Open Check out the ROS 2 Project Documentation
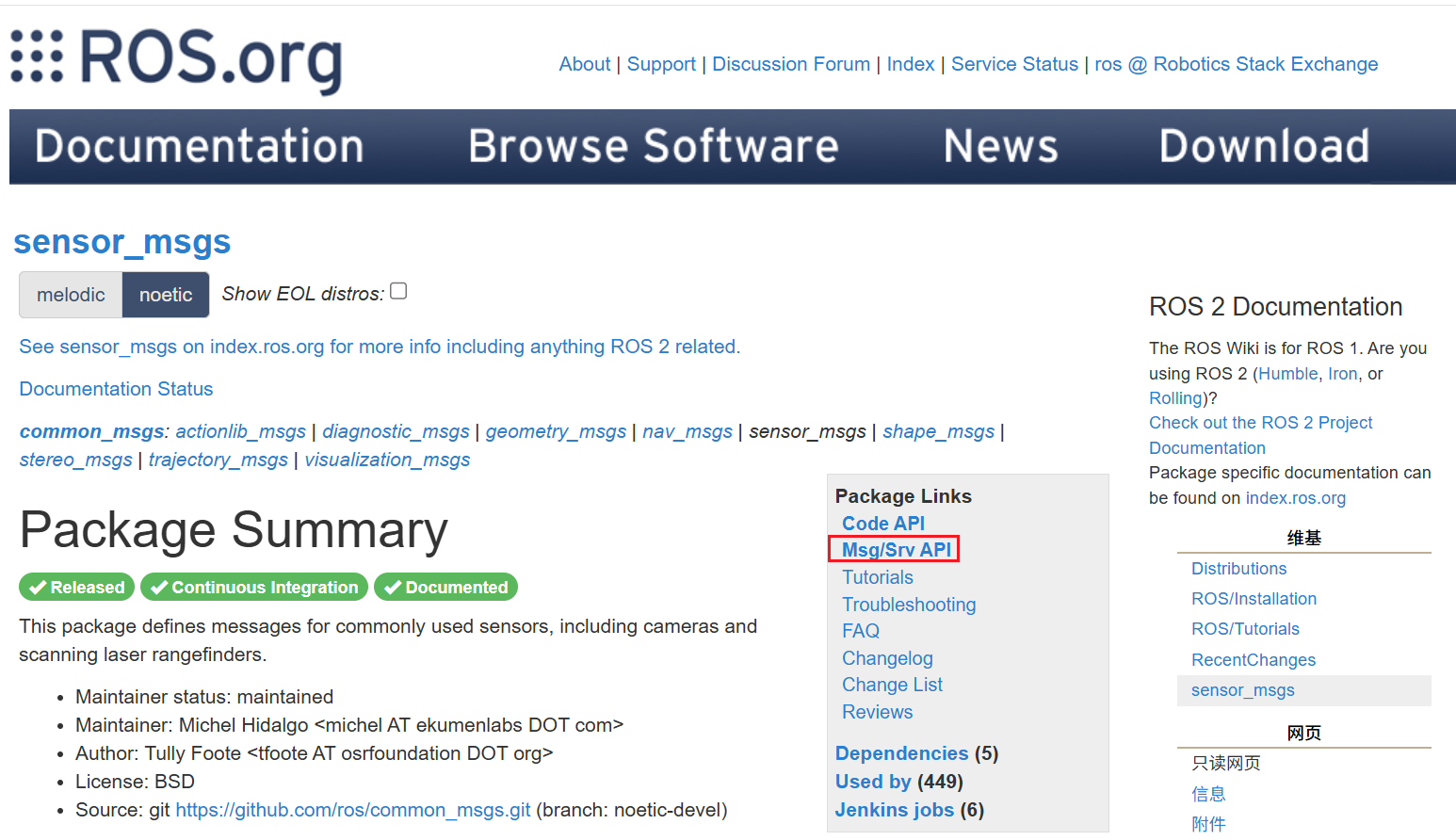 1261,435
